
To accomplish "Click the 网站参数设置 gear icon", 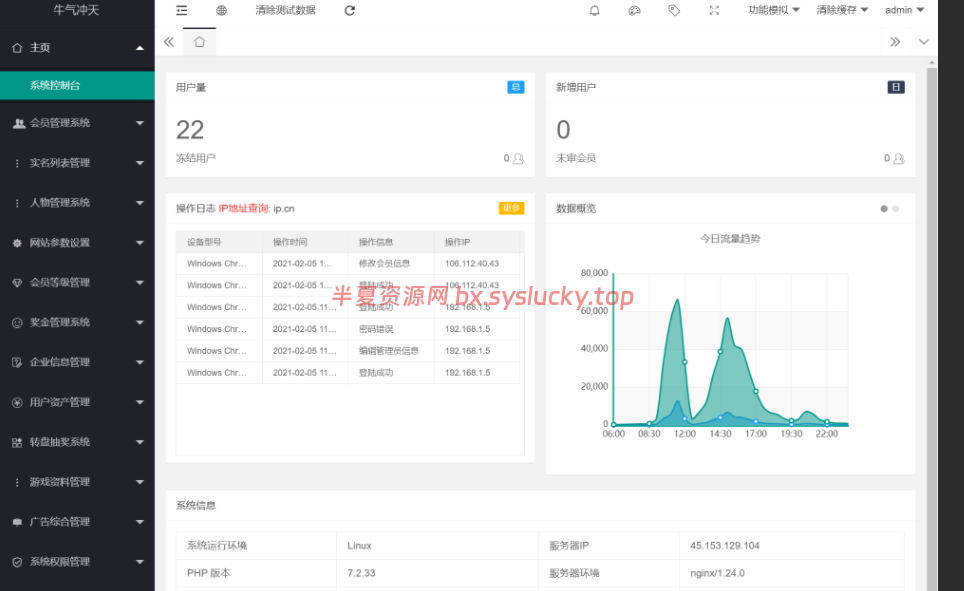I will click(x=17, y=243).
